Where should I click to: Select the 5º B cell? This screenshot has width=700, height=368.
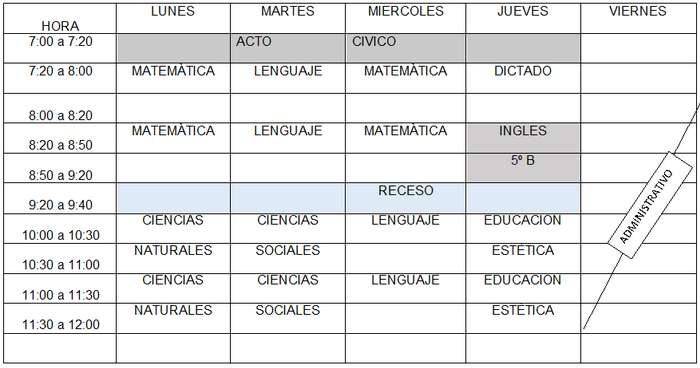523,168
